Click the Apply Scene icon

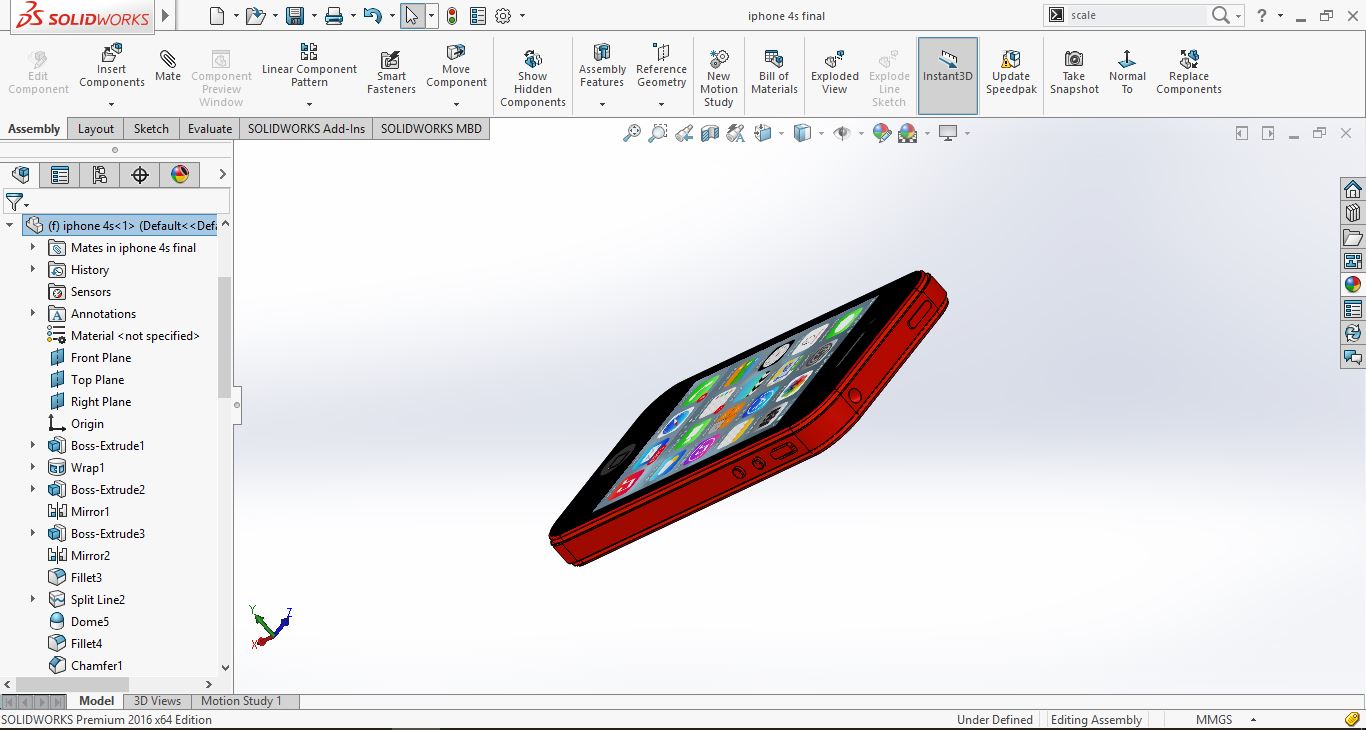(908, 133)
